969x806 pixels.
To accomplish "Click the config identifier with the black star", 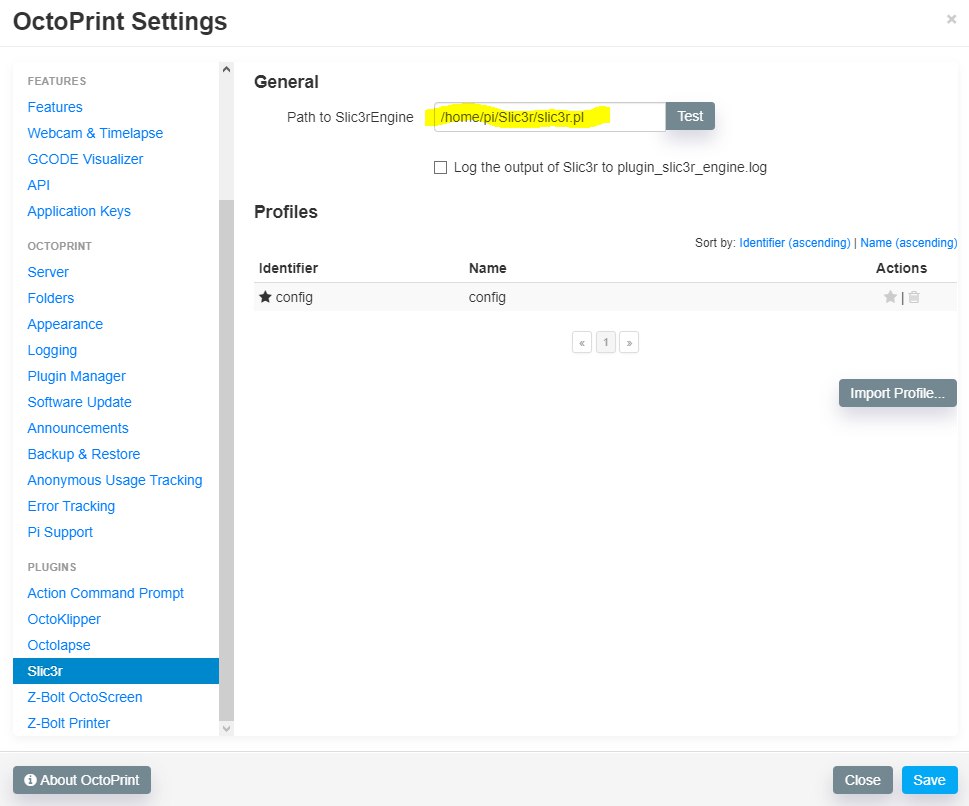I will click(286, 297).
